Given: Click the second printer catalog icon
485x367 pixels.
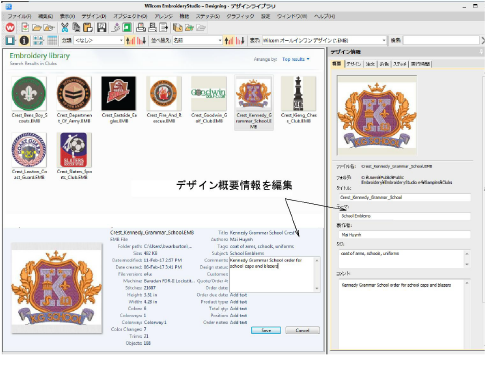Looking at the screenshot, I should click(152, 28).
